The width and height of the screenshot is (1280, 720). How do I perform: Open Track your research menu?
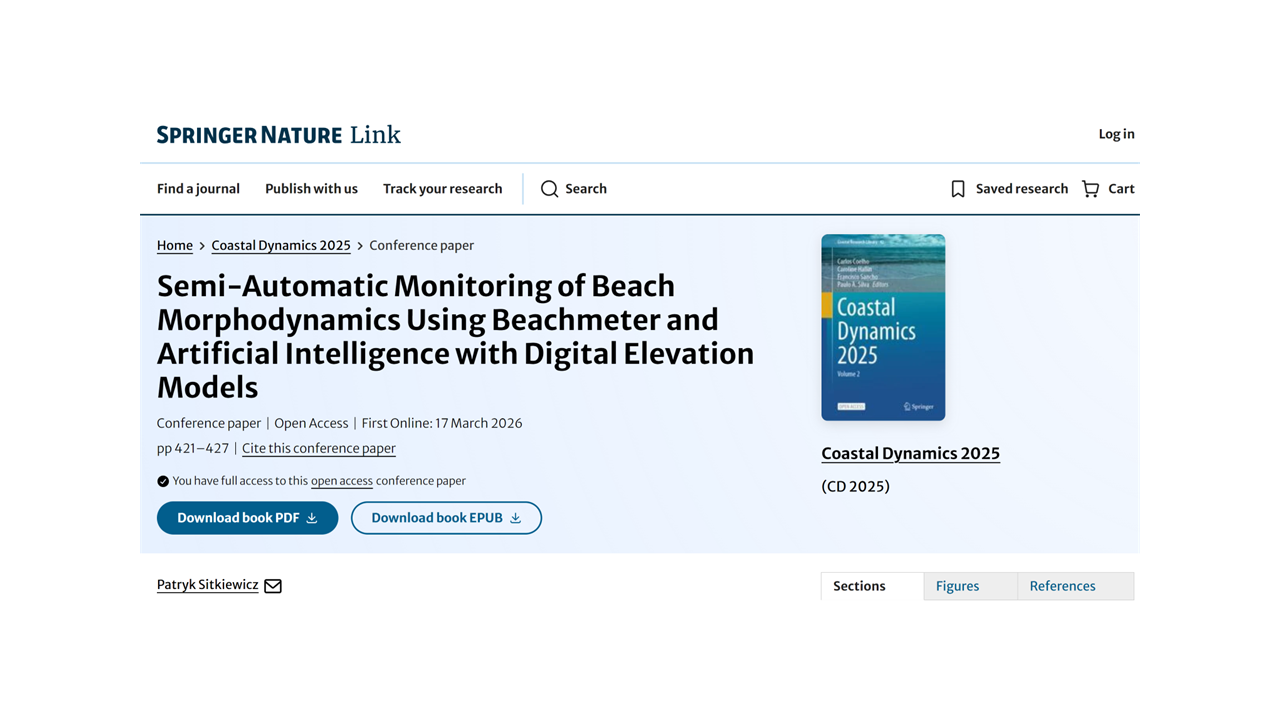click(x=442, y=189)
